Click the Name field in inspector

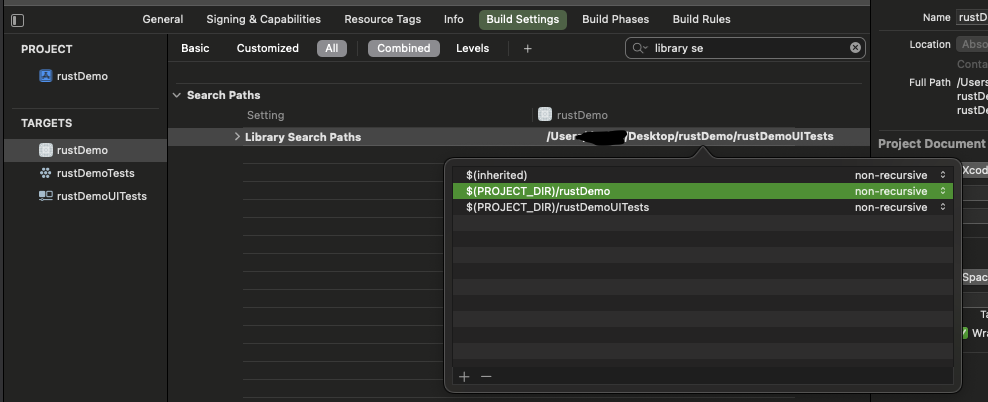972,18
